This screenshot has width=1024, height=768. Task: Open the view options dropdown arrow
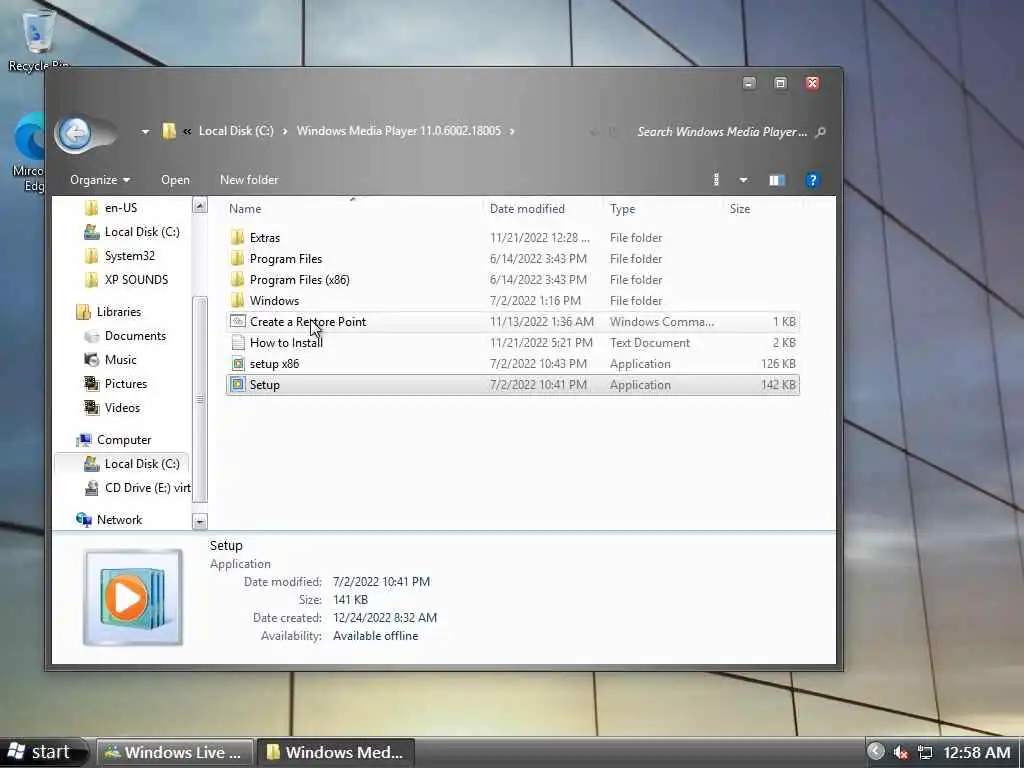pos(743,180)
